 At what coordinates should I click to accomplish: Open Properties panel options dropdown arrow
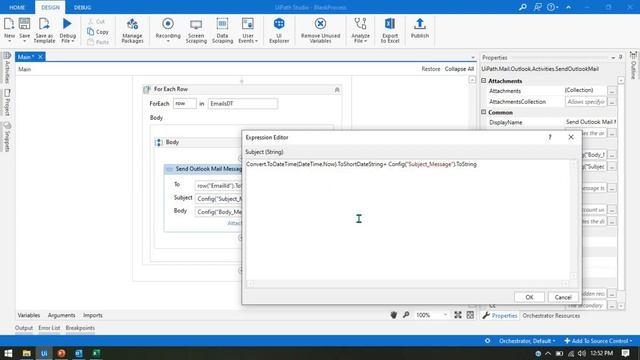pyautogui.click(x=613, y=58)
